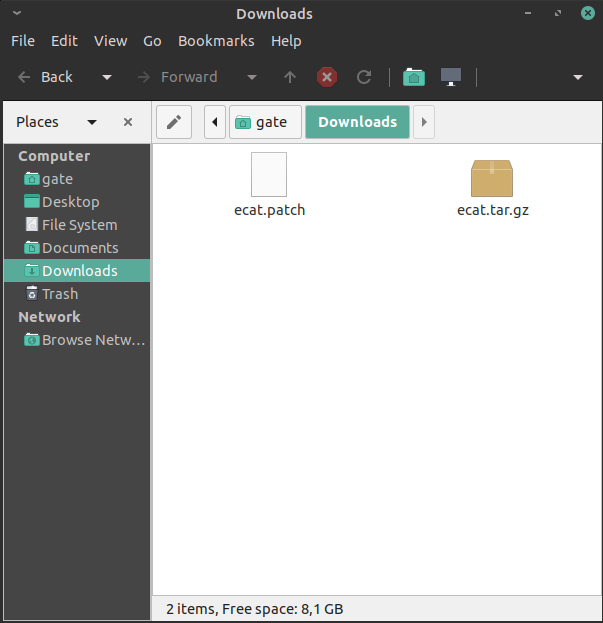Select Browse Network in the sidebar
This screenshot has width=603, height=623.
point(77,340)
